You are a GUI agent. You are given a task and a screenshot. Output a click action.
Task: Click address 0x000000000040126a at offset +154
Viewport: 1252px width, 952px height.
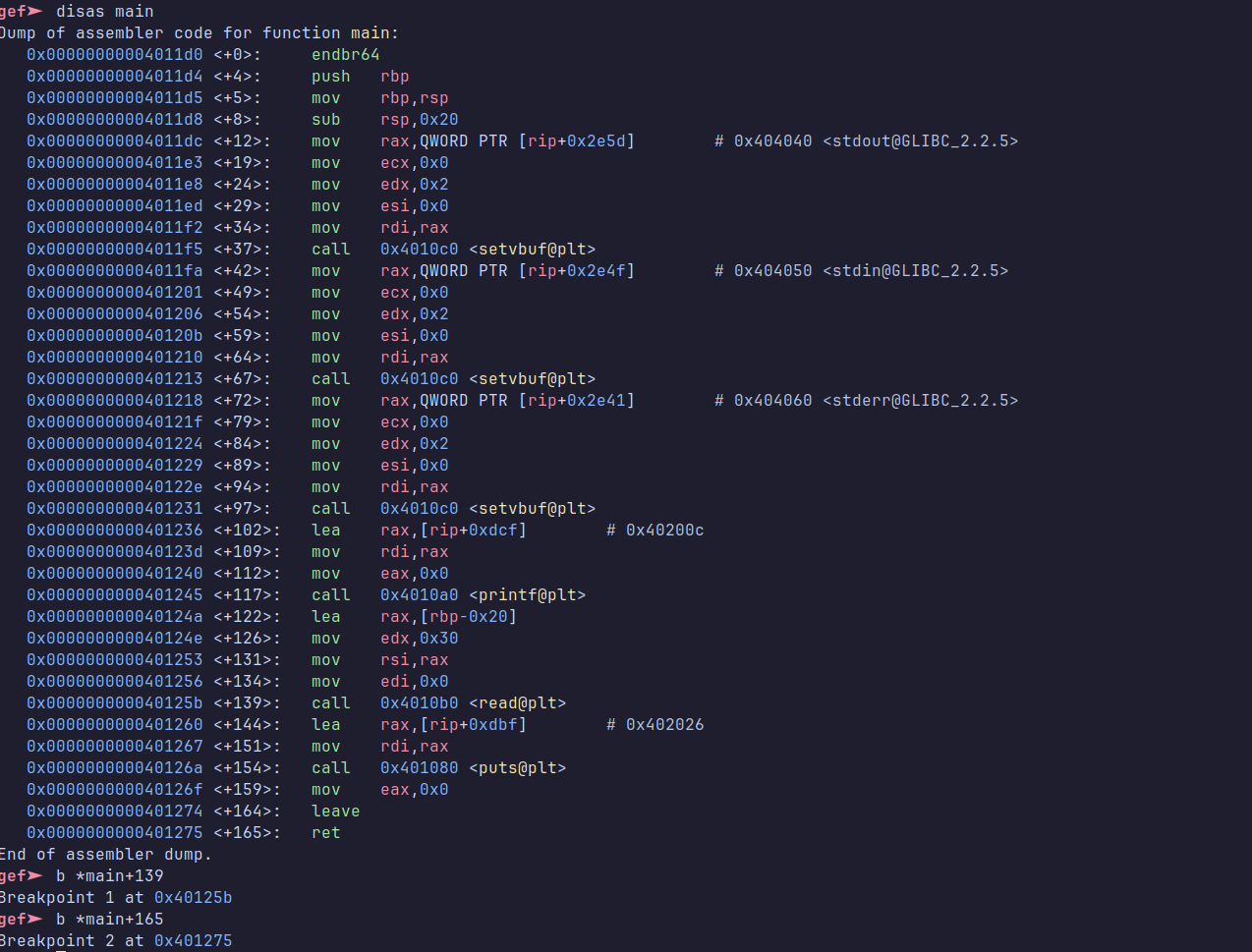[x=115, y=767]
